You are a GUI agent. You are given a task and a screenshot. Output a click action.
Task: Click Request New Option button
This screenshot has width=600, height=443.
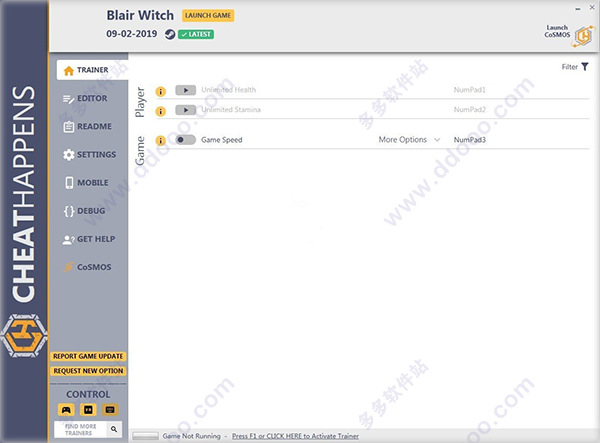click(x=88, y=371)
